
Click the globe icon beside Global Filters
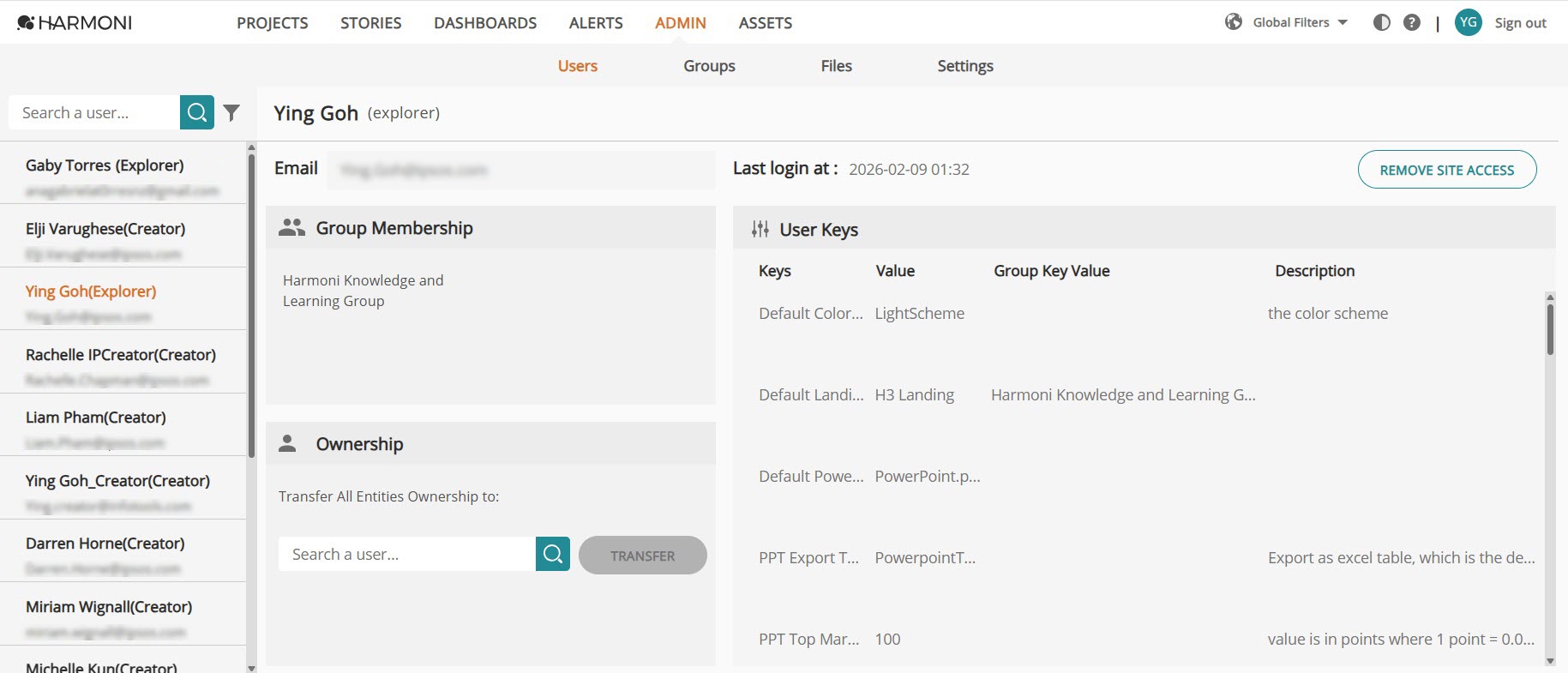click(1234, 22)
